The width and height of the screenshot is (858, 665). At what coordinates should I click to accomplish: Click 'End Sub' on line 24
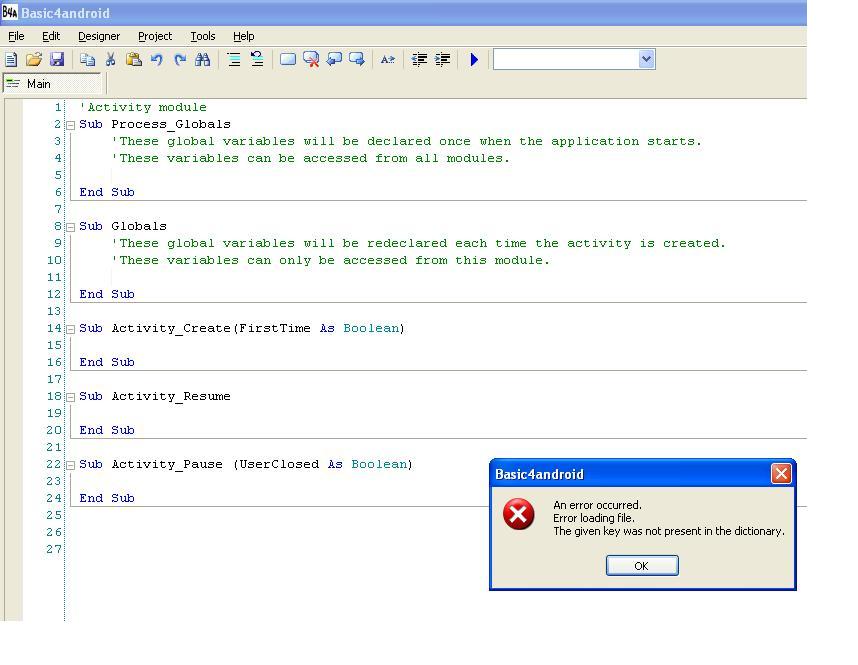click(x=107, y=498)
